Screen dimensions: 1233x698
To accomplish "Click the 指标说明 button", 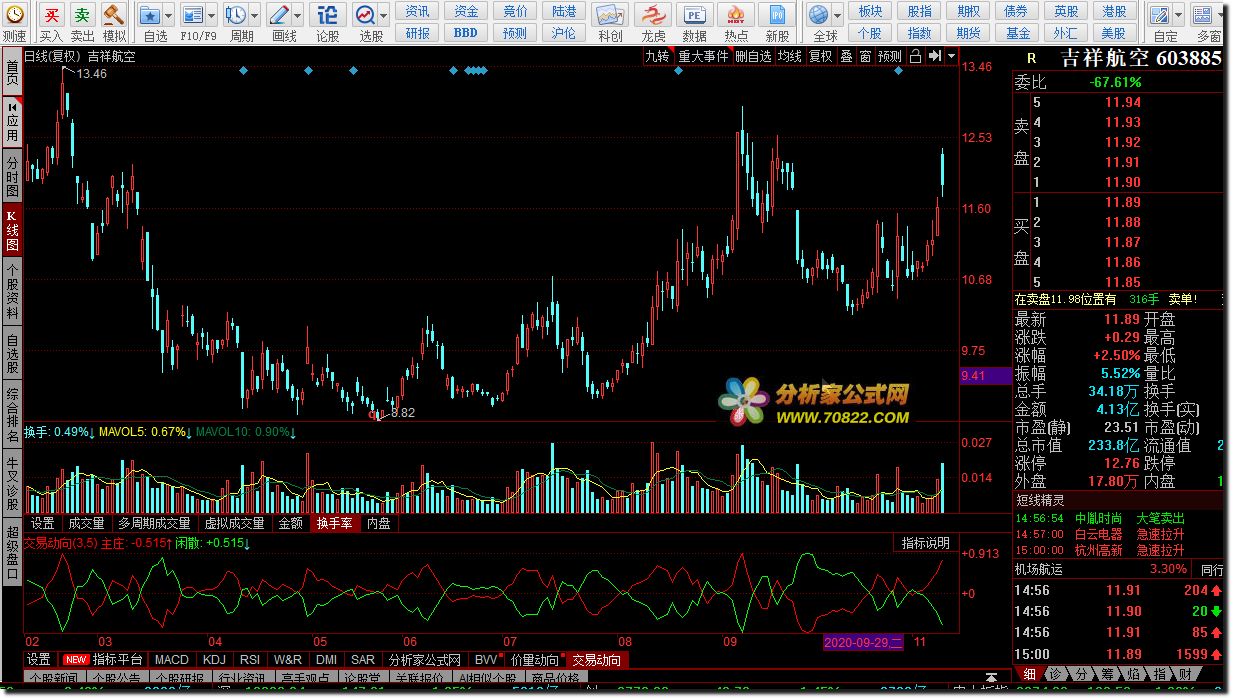I will [x=925, y=543].
